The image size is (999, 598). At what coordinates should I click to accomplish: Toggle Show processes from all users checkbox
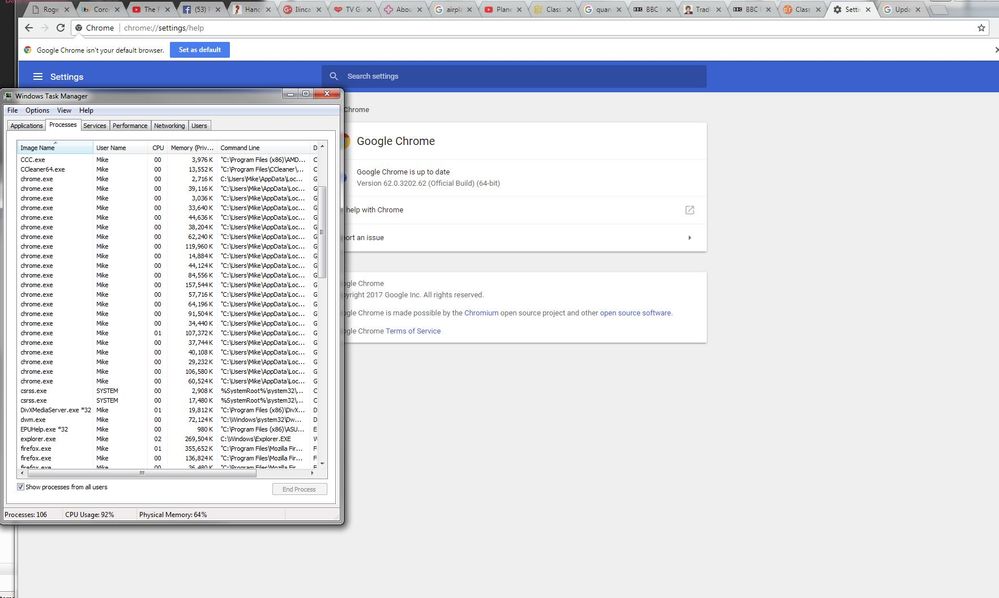21,487
